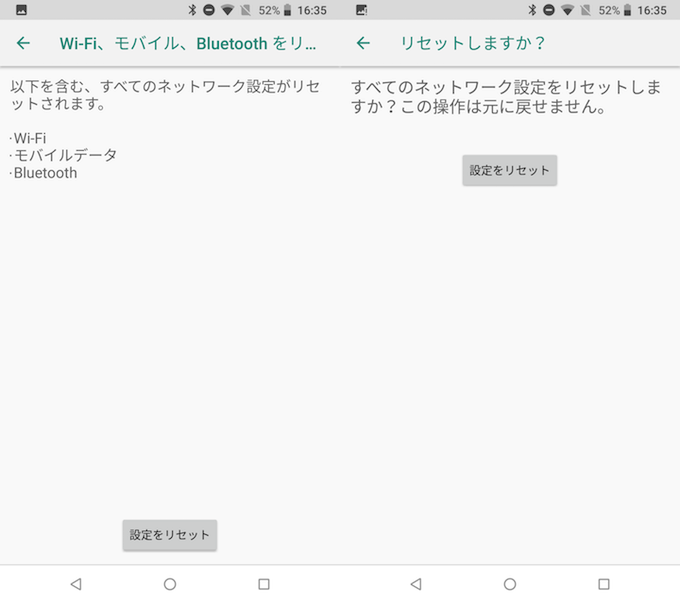Confirm with 設定をリセット button on リセットしますか？ screen
The image size is (680, 604).
509,171
